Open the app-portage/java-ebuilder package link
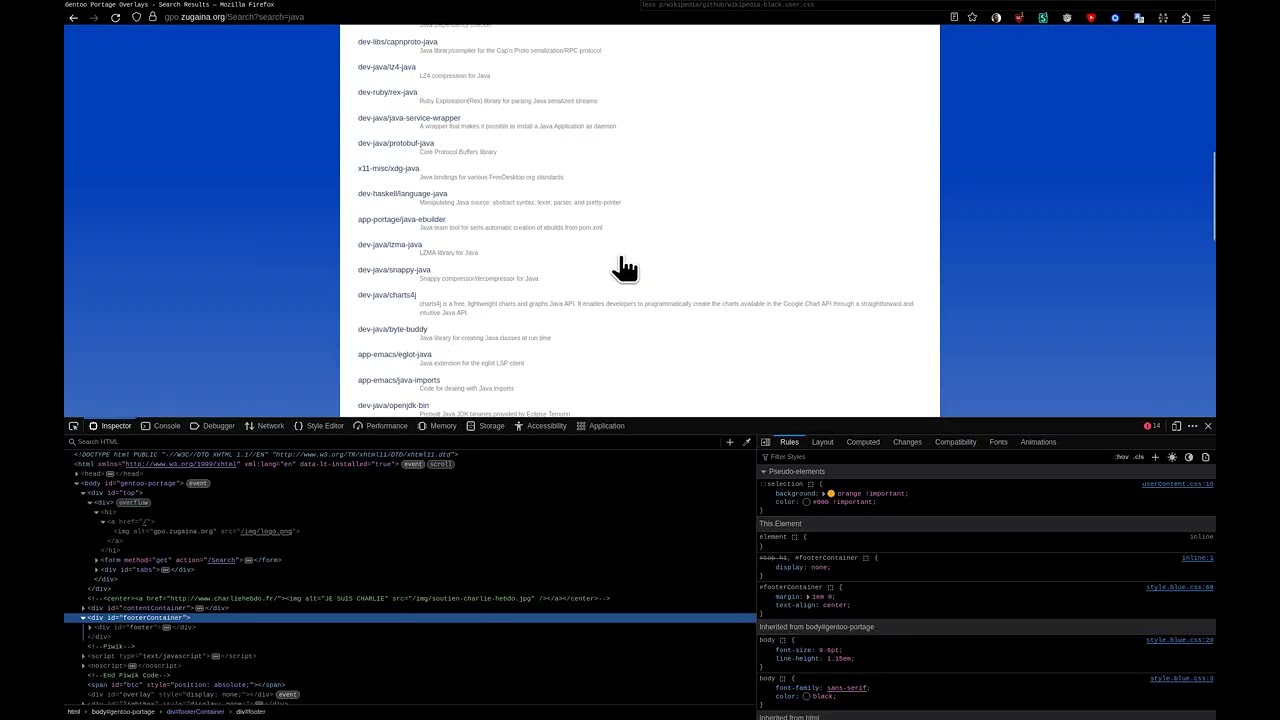Screen dimensions: 1280x720 [402, 219]
